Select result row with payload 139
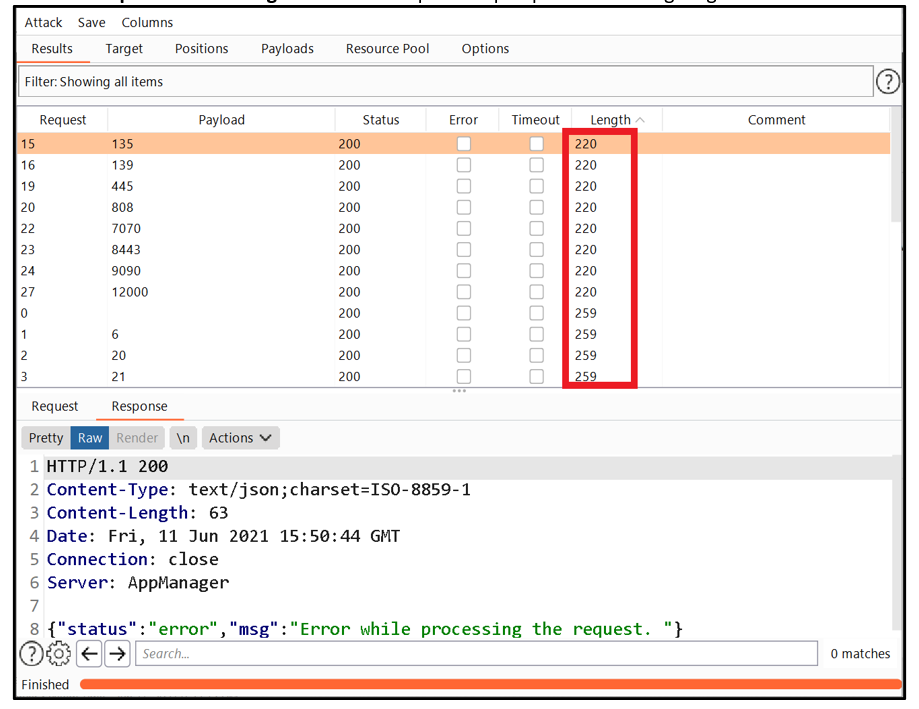Screen dimensions: 919x709 coord(454,165)
